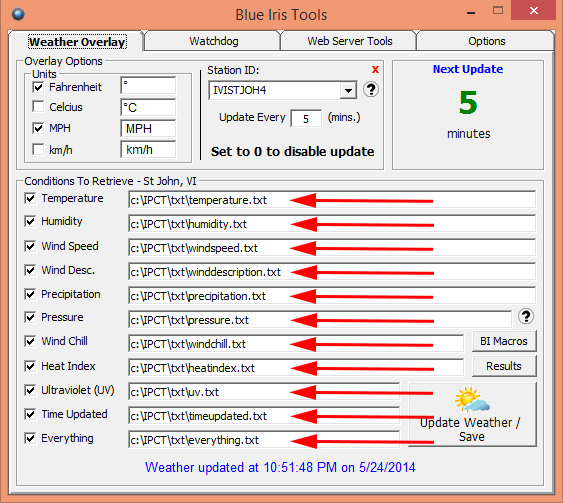
Task: Toggle the Heat Index checkbox
Action: pyautogui.click(x=30, y=366)
